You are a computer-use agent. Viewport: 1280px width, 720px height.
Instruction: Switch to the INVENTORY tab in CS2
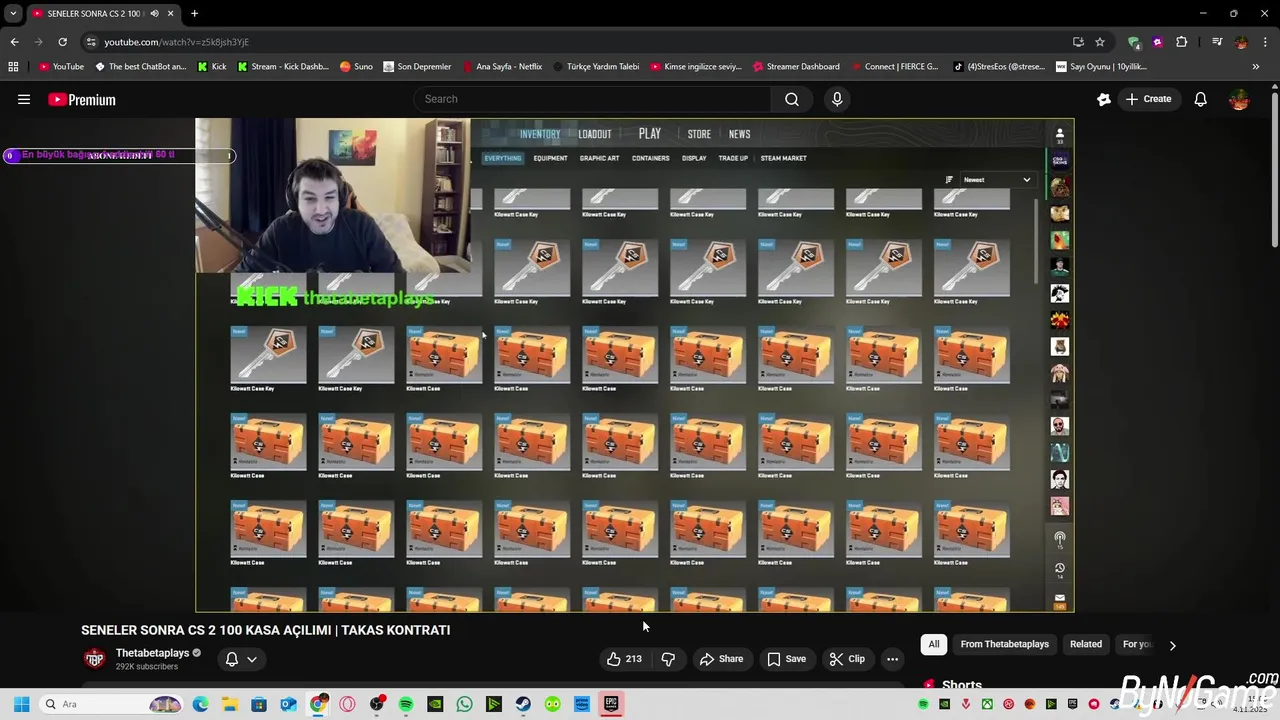(x=539, y=134)
